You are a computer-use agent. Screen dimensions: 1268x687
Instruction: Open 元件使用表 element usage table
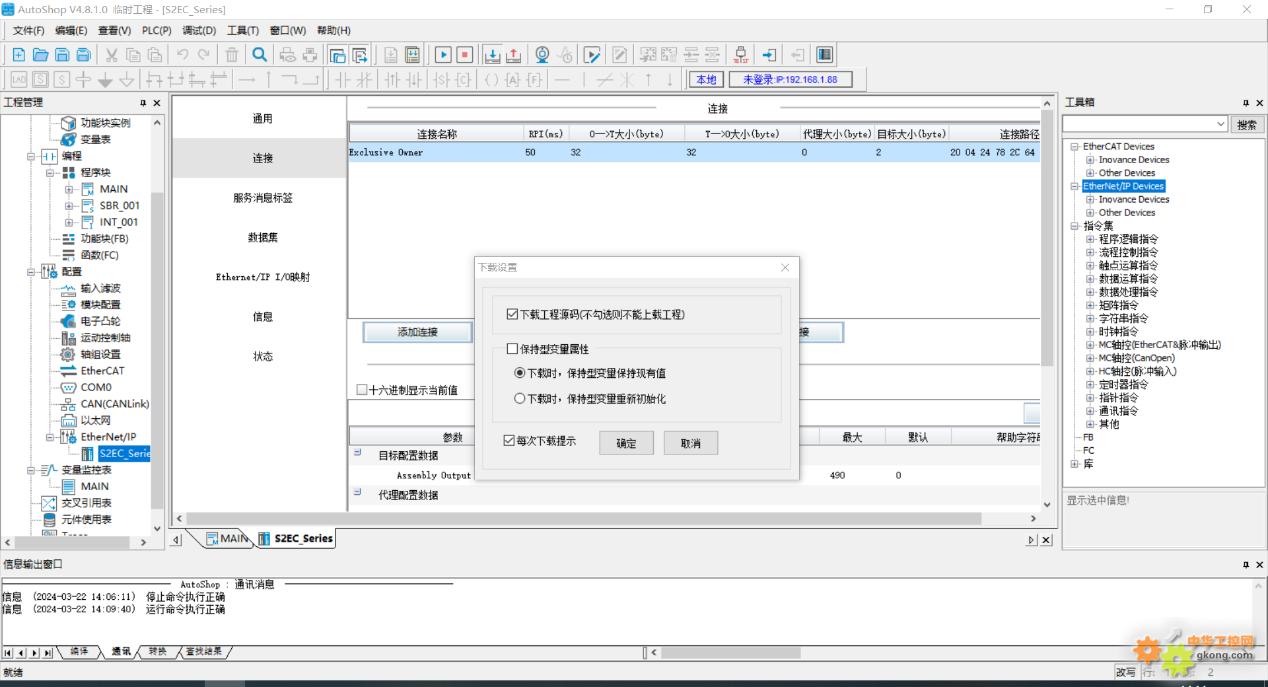tap(86, 520)
